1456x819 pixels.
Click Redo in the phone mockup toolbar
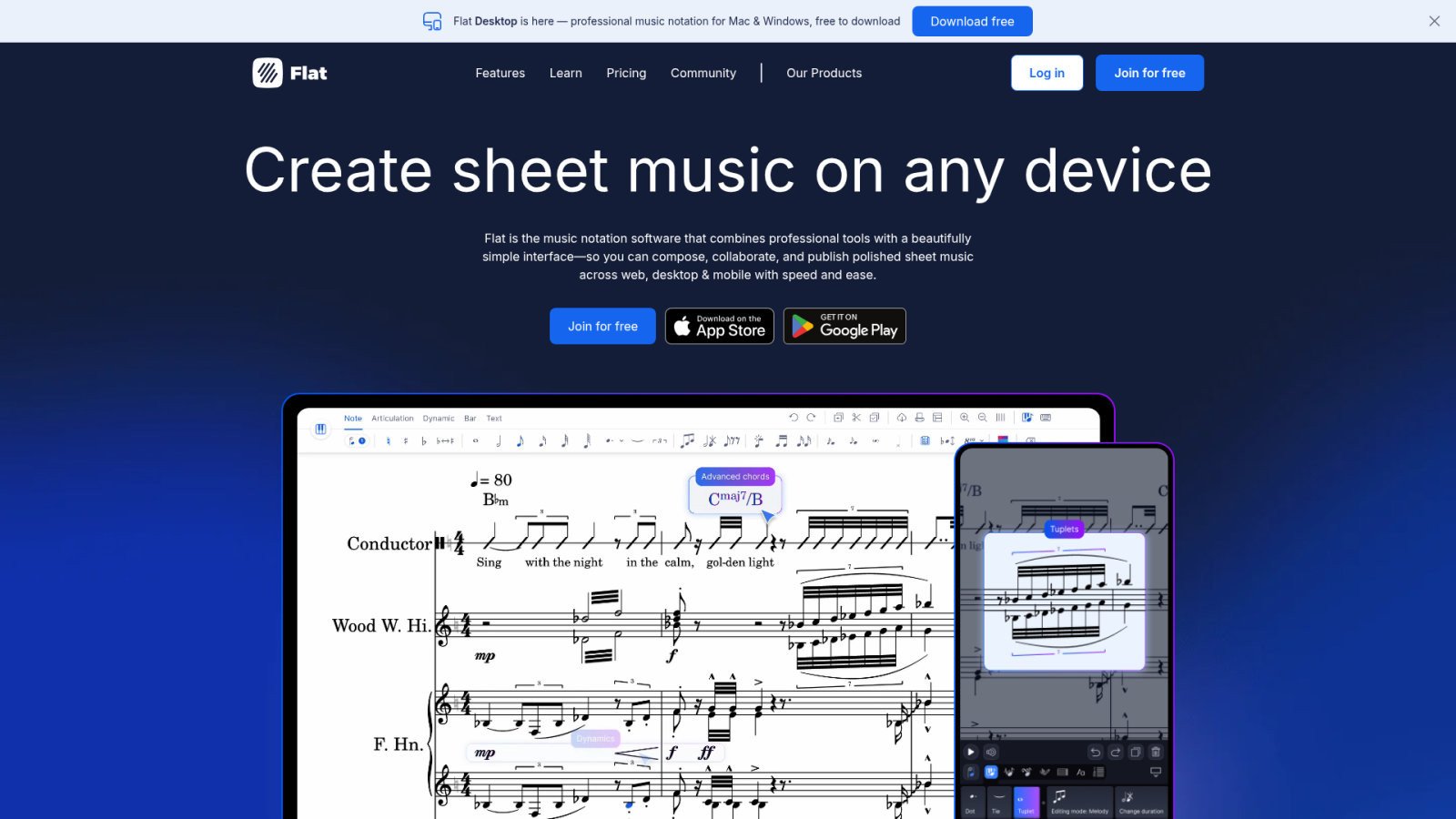[x=1116, y=753]
